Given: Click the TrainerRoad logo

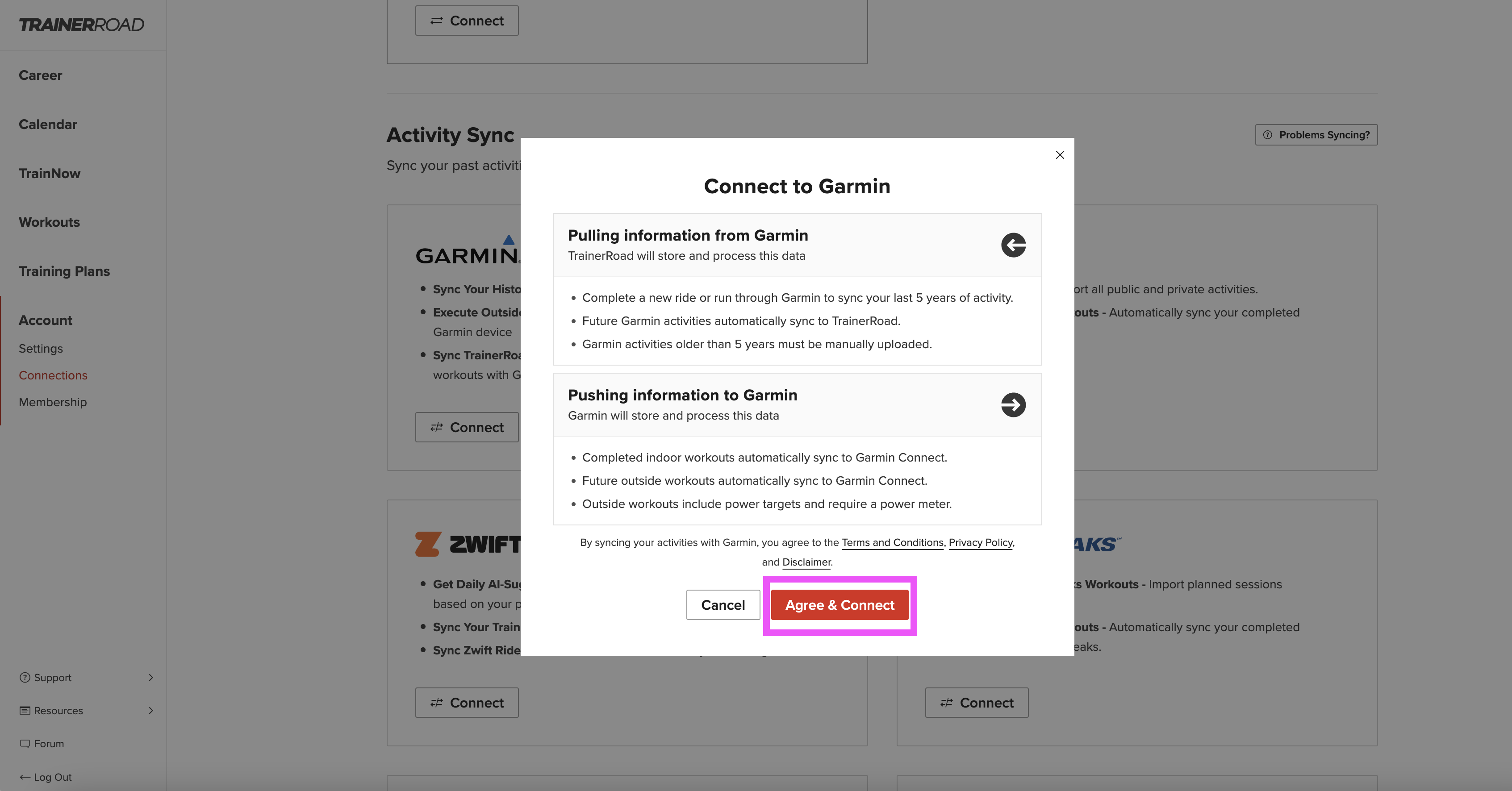Looking at the screenshot, I should (x=82, y=25).
